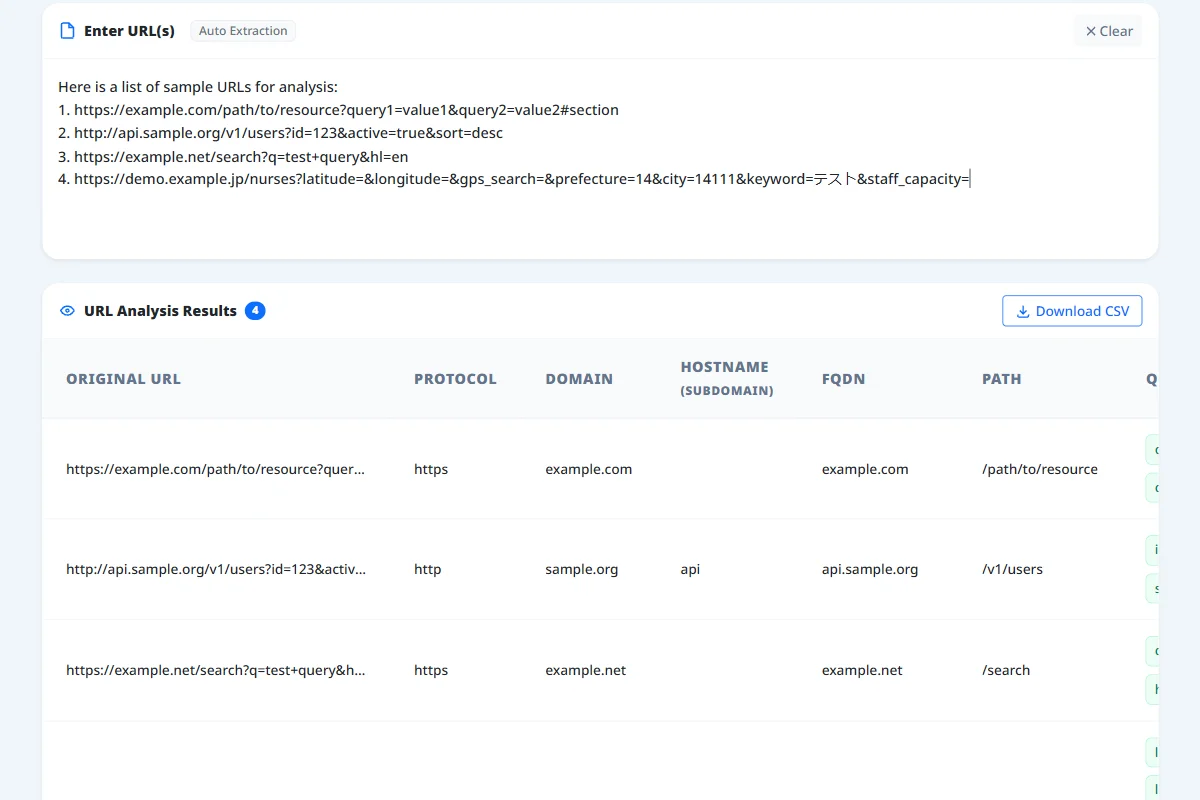Screen dimensions: 1200x800
Task: Click the eye icon beside URL Analysis Results
Action: tap(68, 311)
